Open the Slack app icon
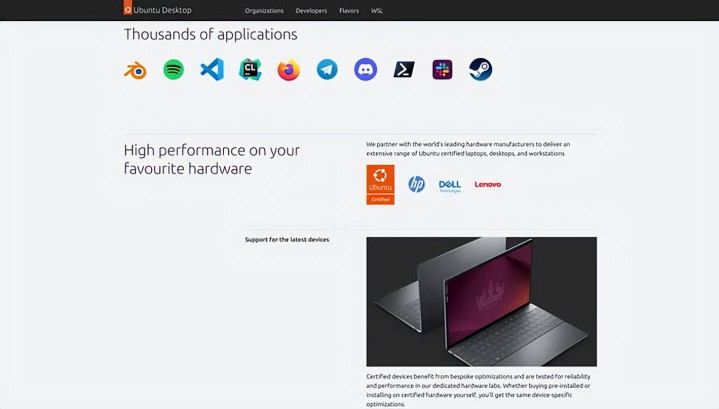719x409 pixels. click(x=442, y=70)
